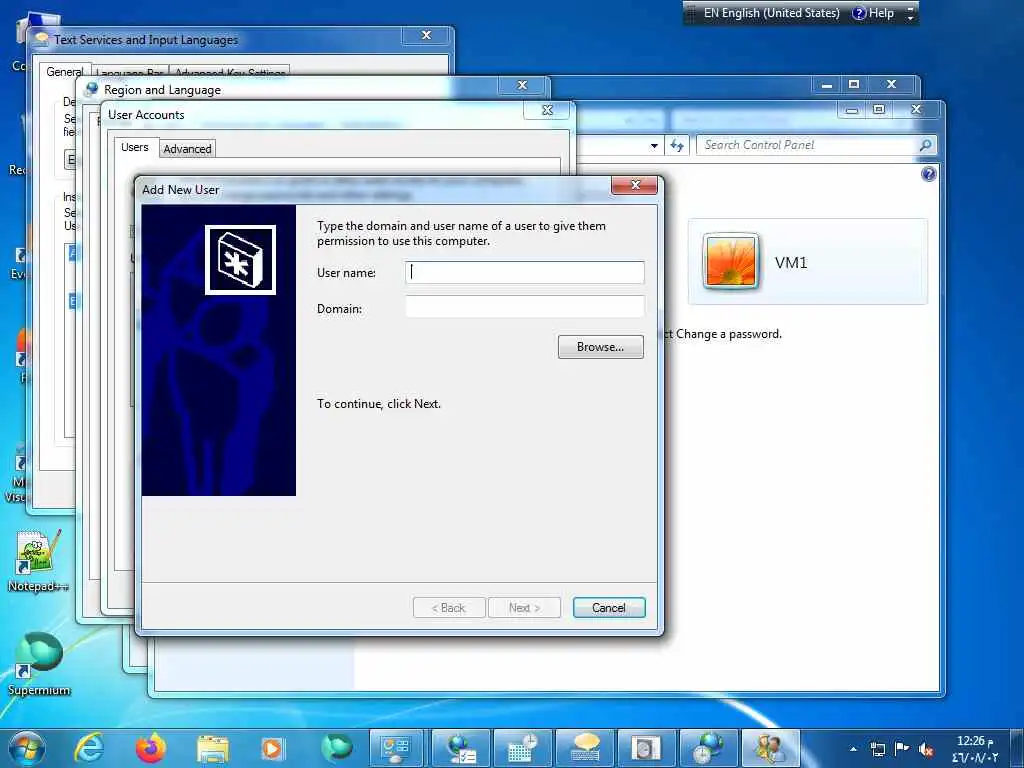Click the Domain input field

[x=524, y=307]
